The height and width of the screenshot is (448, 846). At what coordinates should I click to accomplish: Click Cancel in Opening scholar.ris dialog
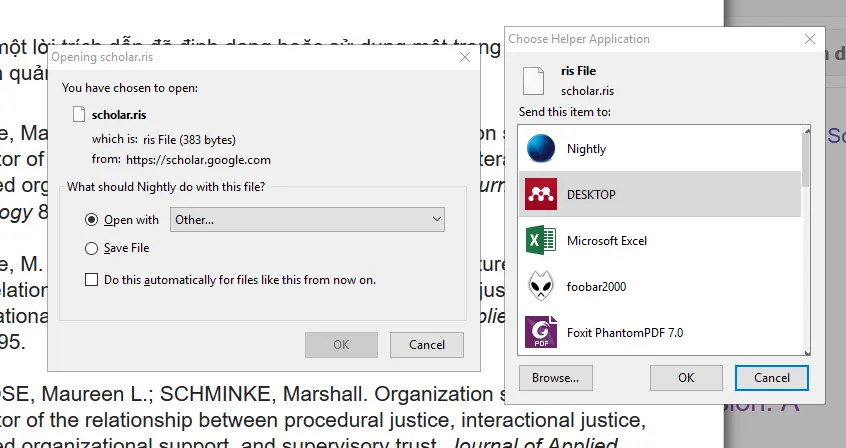click(427, 345)
